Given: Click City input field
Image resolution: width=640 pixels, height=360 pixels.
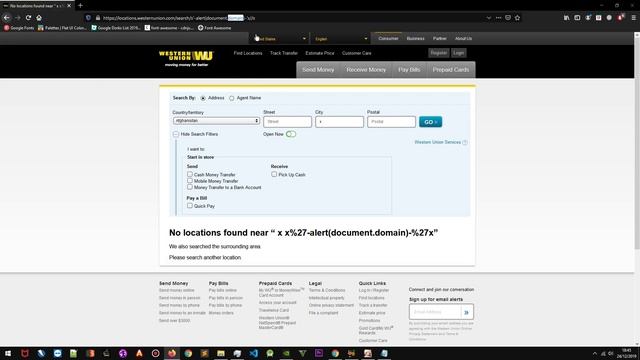Looking at the screenshot, I should pyautogui.click(x=339, y=122).
